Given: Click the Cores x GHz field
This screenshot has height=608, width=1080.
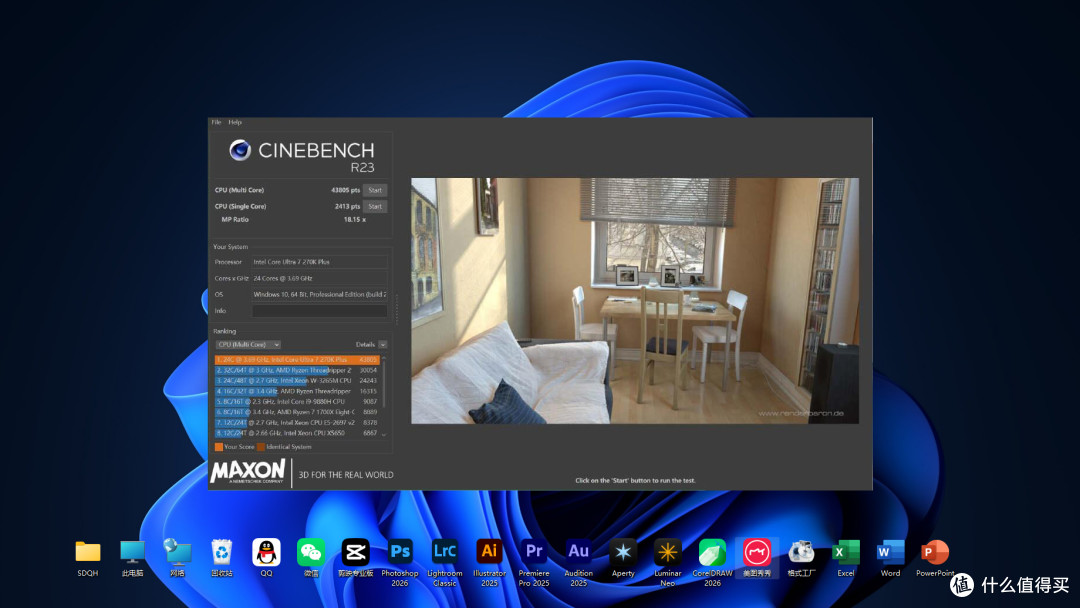Looking at the screenshot, I should [x=320, y=278].
